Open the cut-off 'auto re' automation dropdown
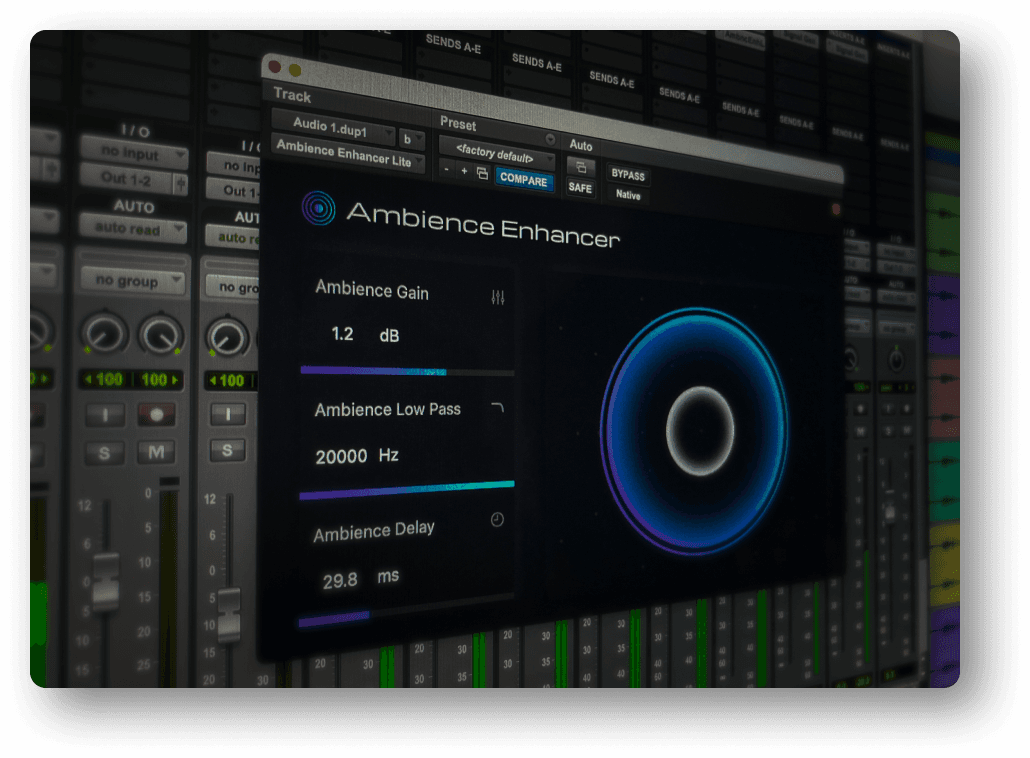 (x=233, y=238)
